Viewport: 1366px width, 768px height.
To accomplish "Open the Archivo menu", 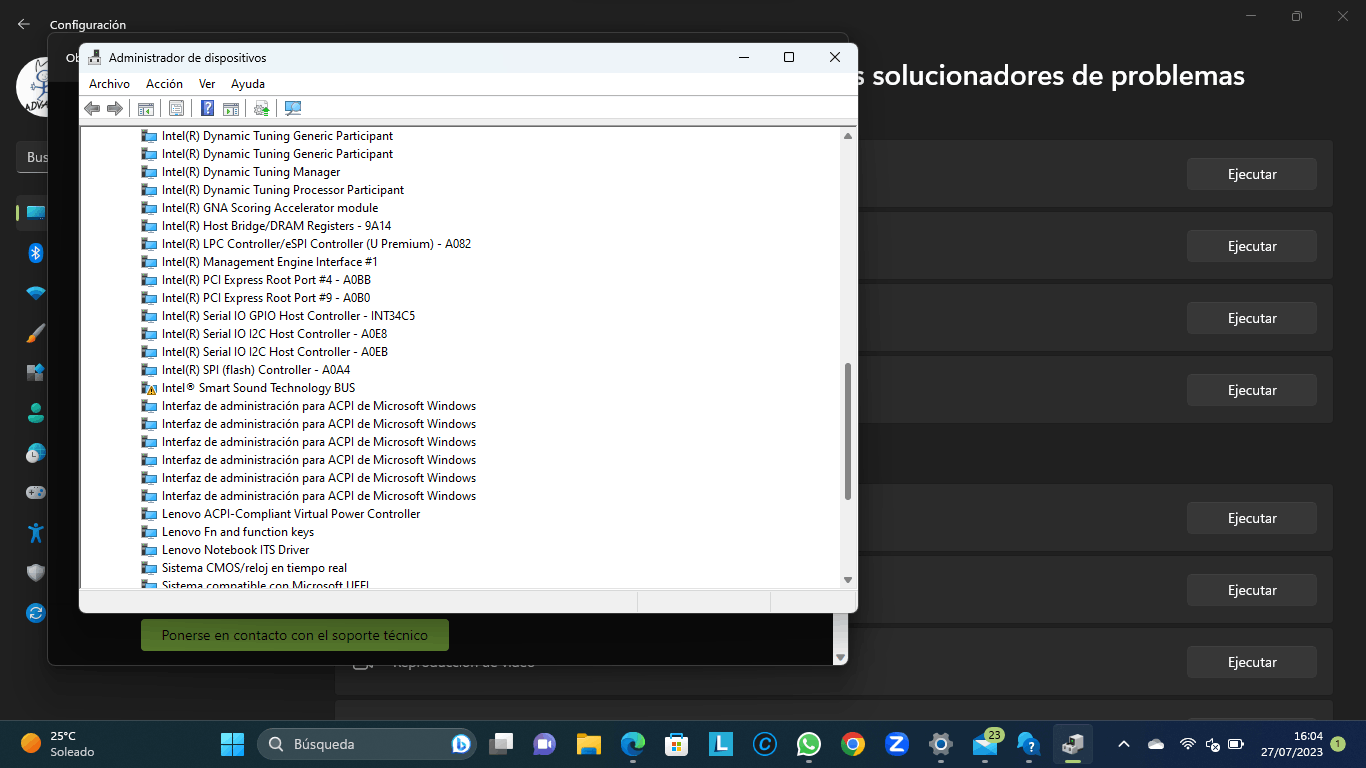I will point(109,84).
